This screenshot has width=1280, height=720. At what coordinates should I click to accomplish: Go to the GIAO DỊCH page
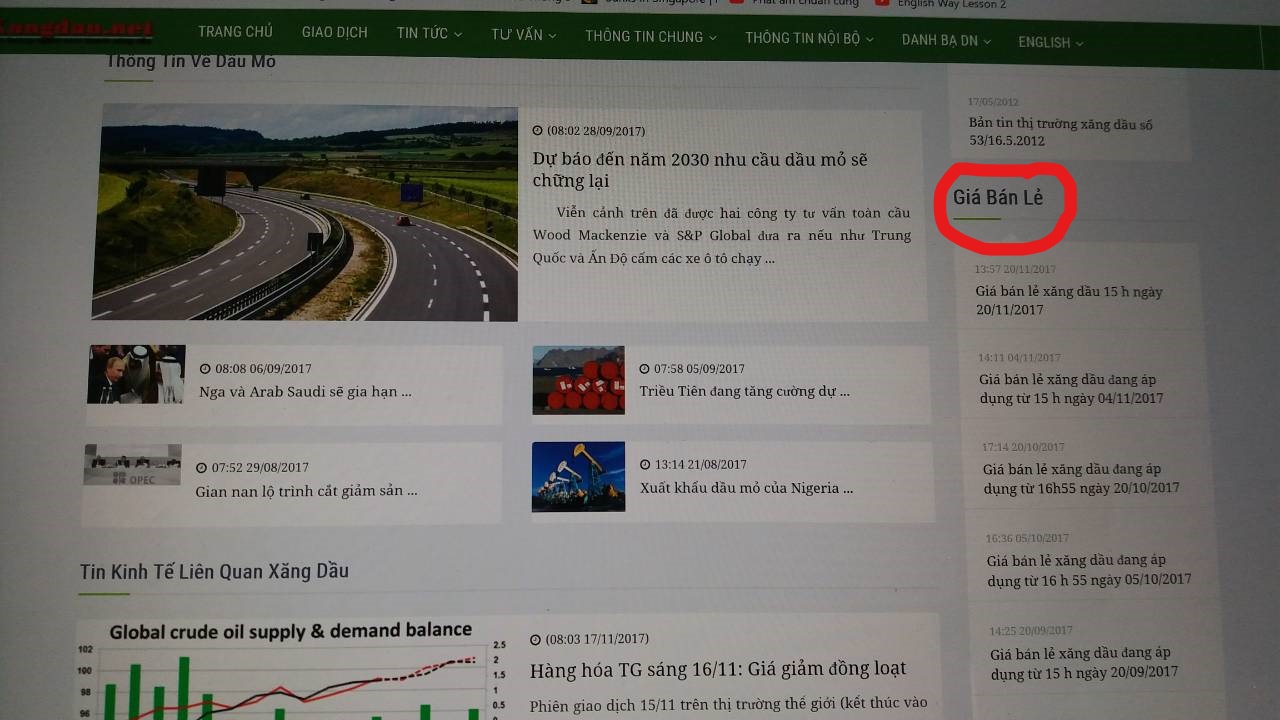pos(335,32)
